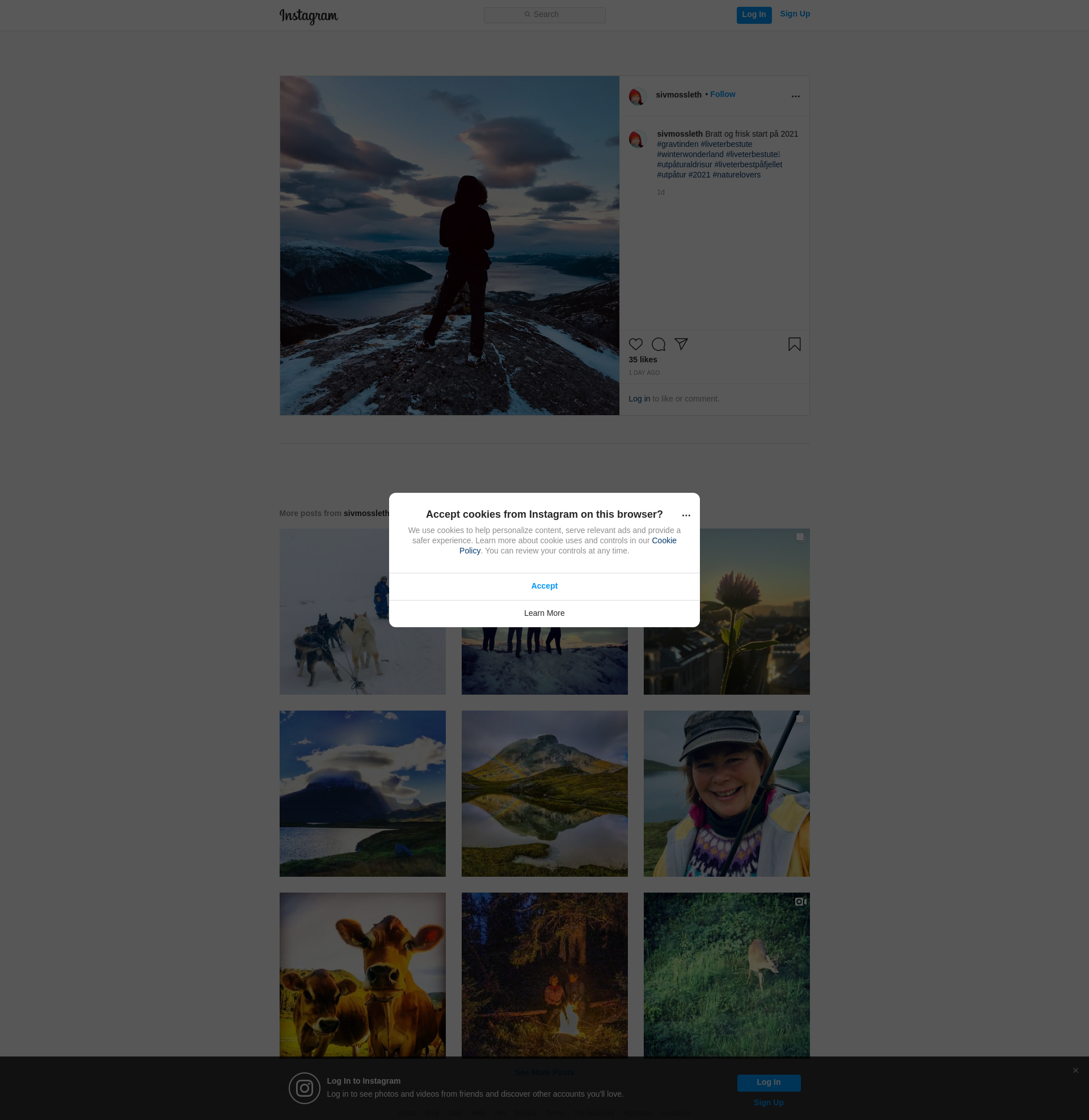Click the heart like icon
The image size is (1089, 1120).
pyautogui.click(x=635, y=344)
